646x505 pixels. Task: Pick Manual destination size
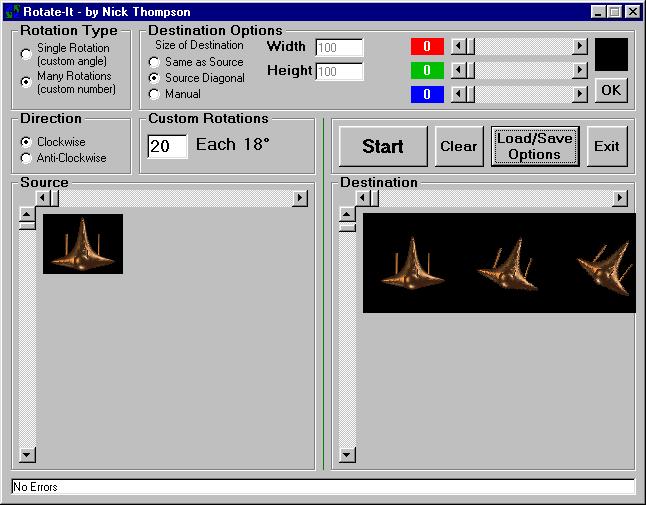154,94
